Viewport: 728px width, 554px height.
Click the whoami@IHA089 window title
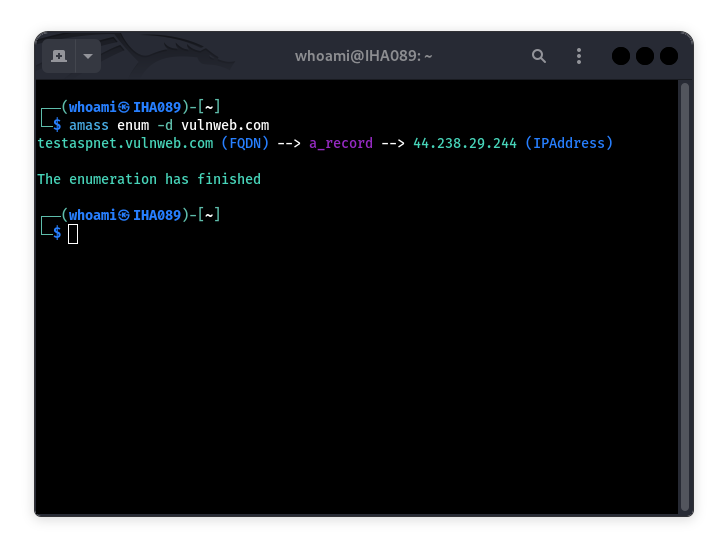point(363,56)
